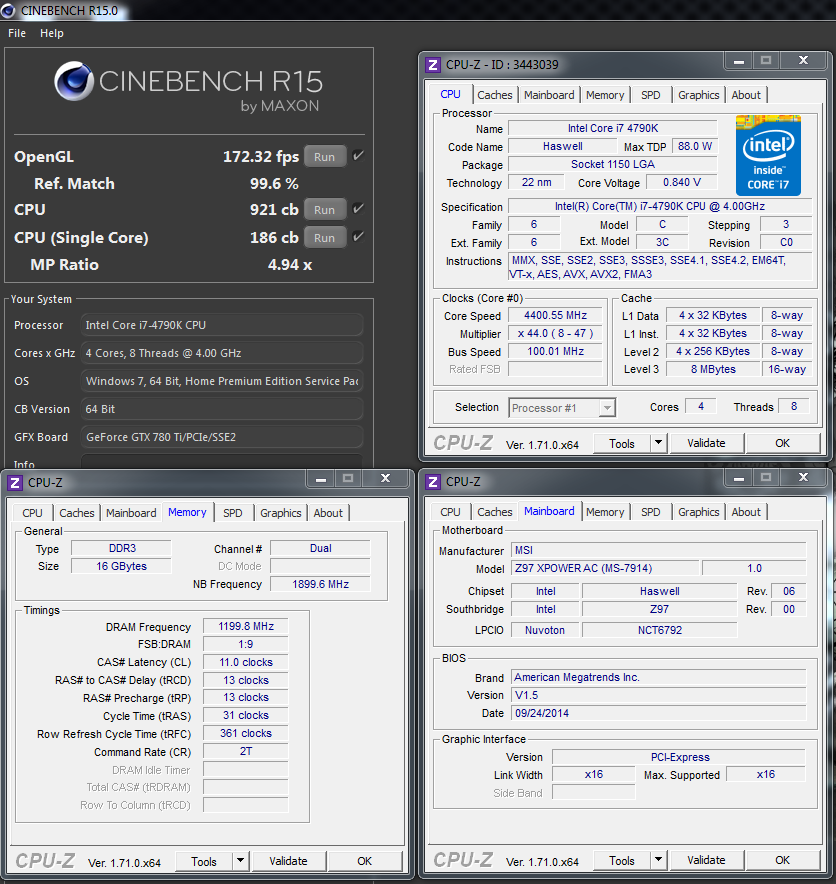Screen dimensions: 836x884
Task: Click the Processor field in Your System
Action: click(222, 325)
